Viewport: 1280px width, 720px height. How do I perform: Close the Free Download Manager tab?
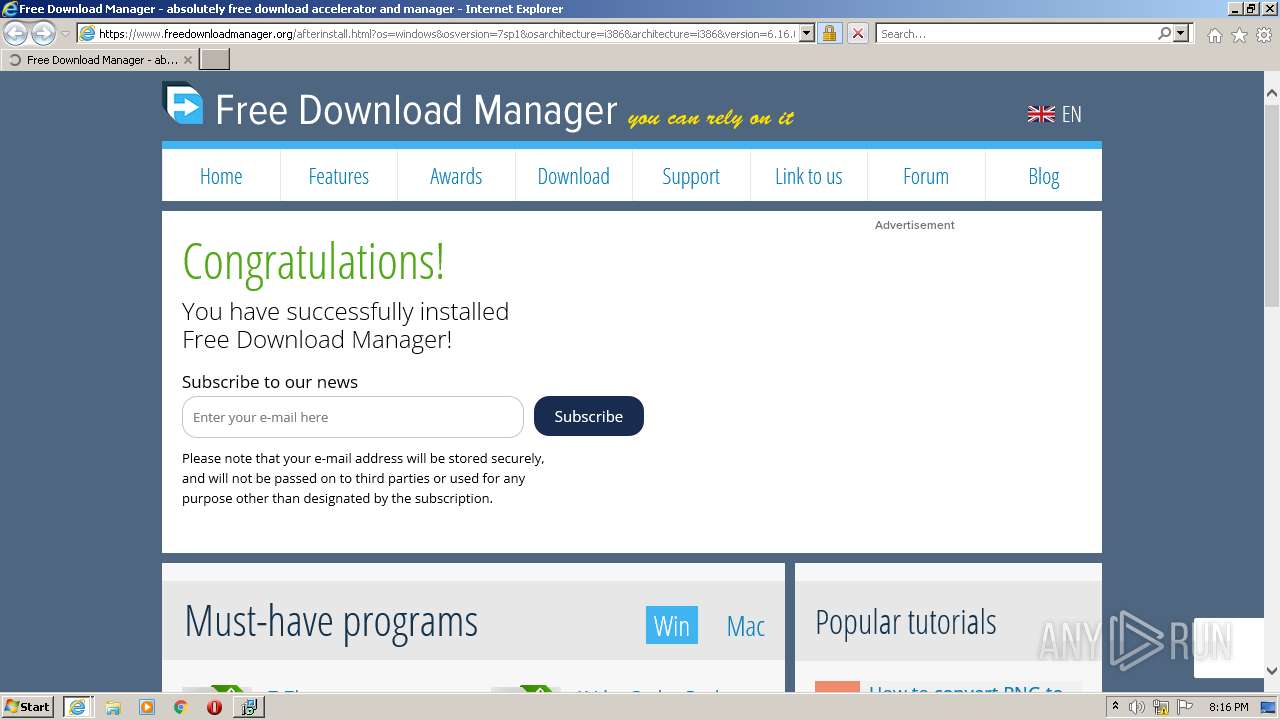point(188,60)
